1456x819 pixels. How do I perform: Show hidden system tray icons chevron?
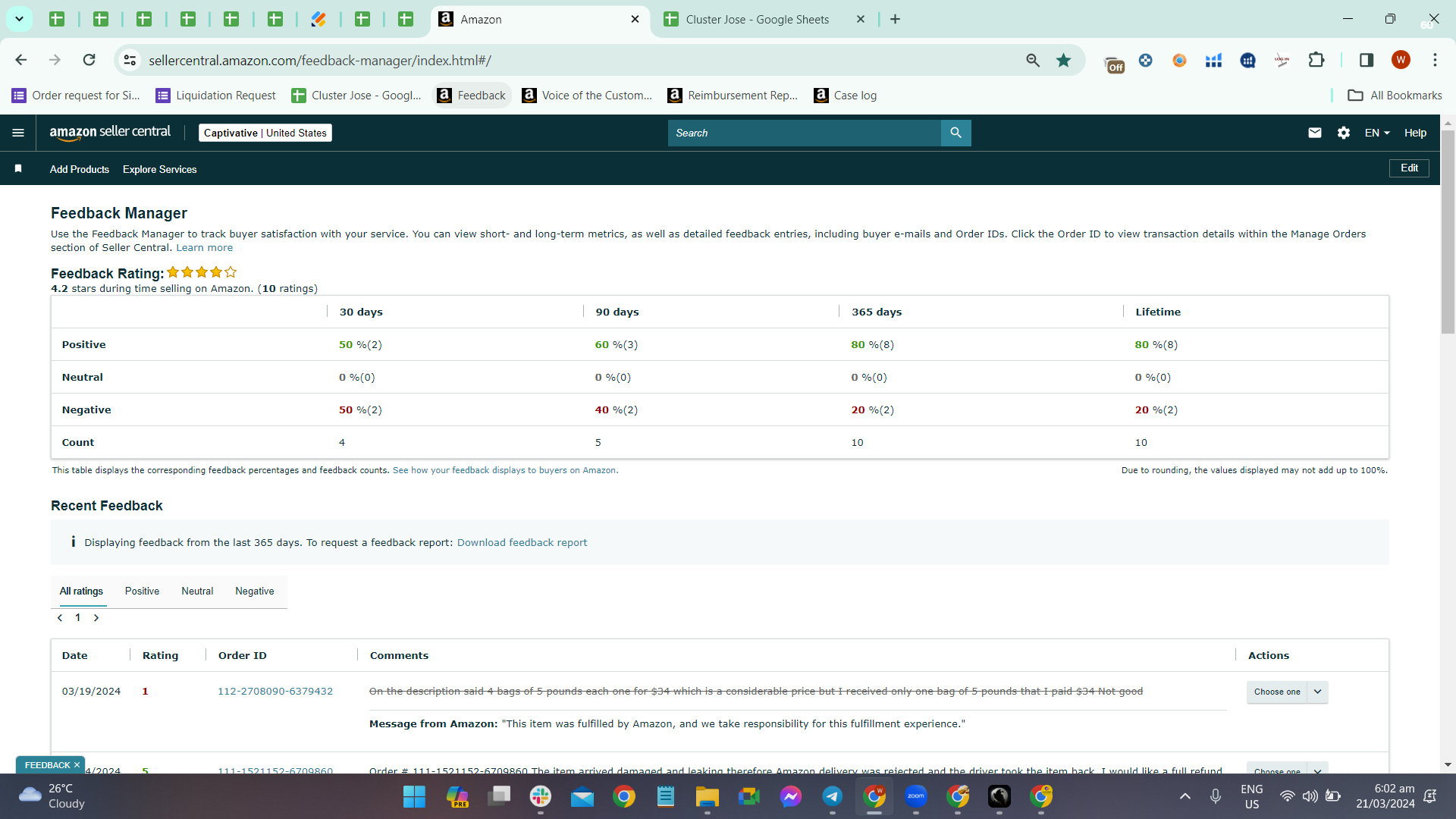pyautogui.click(x=1185, y=796)
